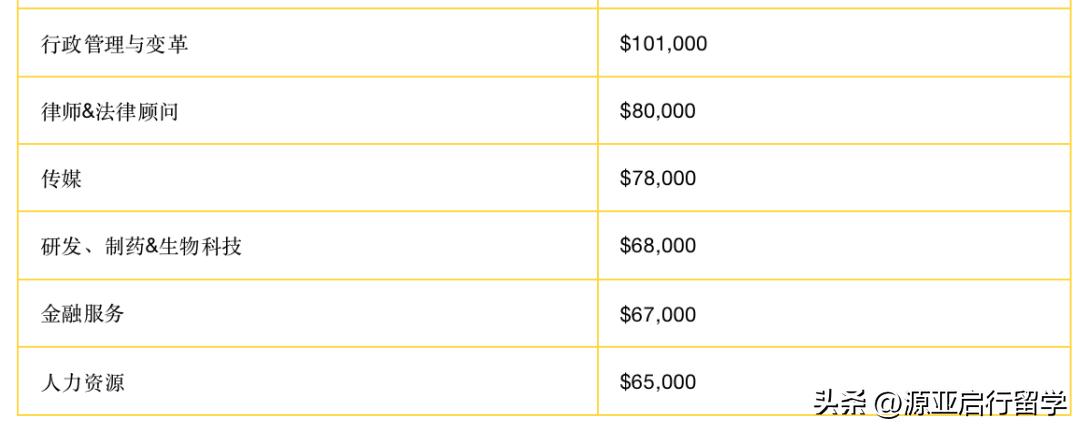Select the $68,000 salary value
1080x430 pixels.
[x=657, y=246]
